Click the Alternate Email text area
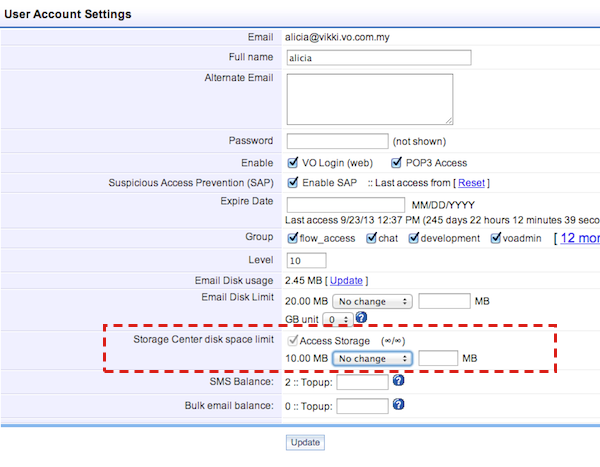 369,98
